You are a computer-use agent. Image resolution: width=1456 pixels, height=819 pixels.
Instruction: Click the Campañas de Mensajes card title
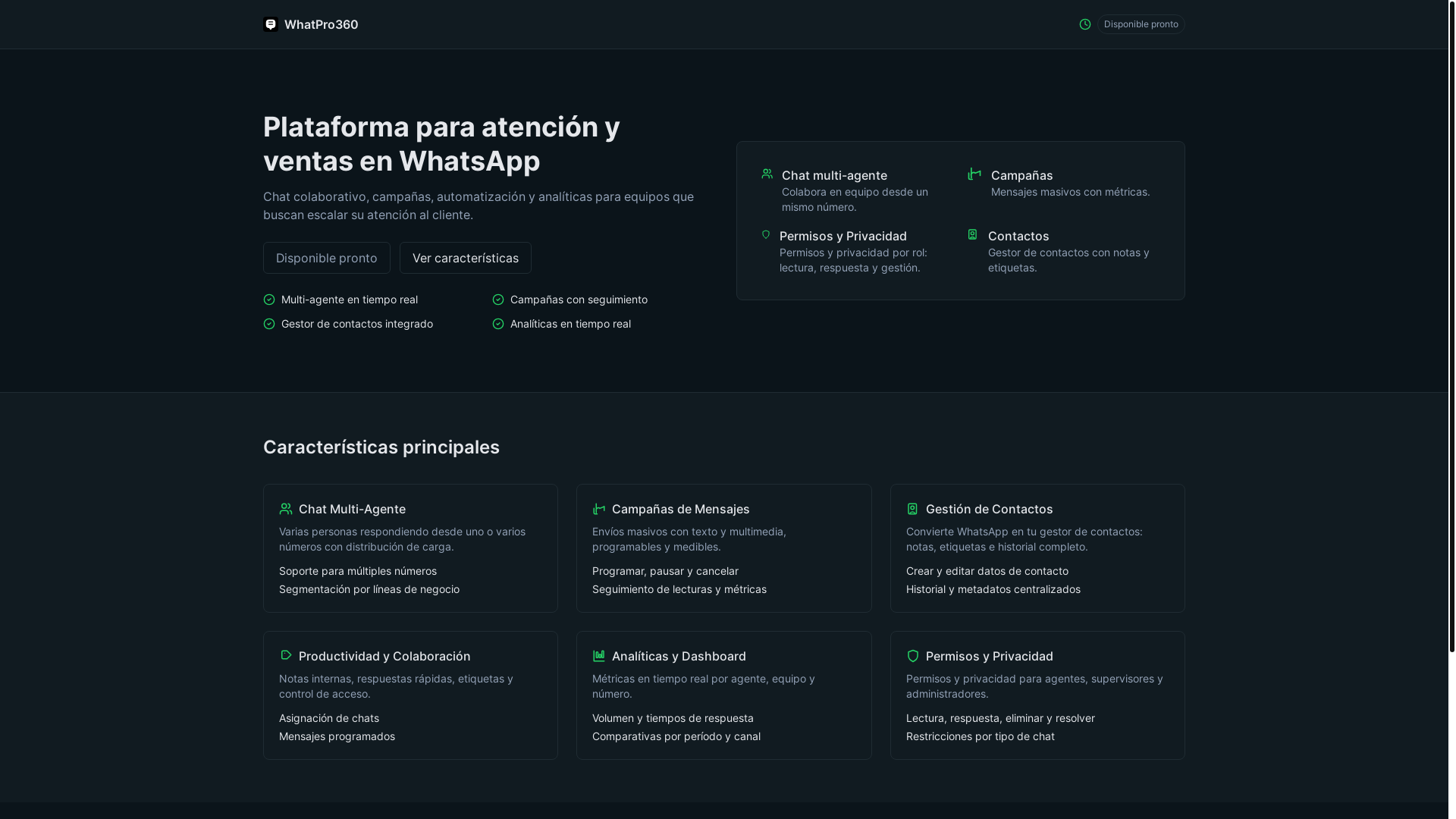tap(681, 509)
